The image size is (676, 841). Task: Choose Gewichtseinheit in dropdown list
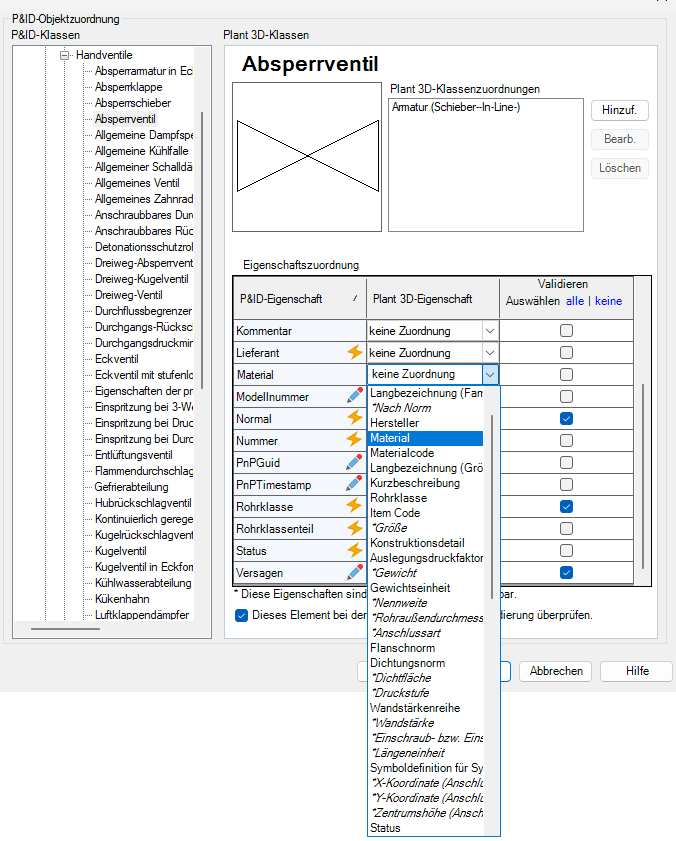coord(426,588)
